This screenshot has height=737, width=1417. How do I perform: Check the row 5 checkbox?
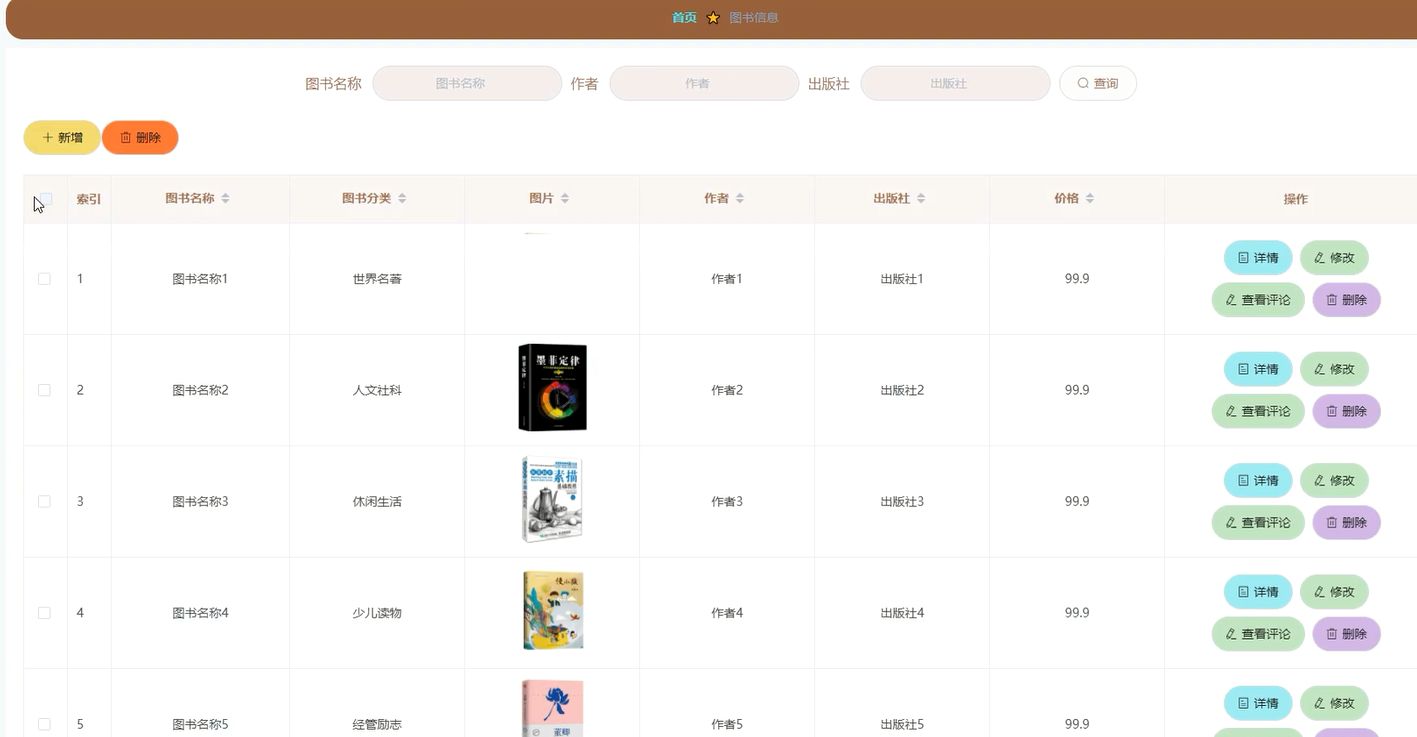(44, 724)
